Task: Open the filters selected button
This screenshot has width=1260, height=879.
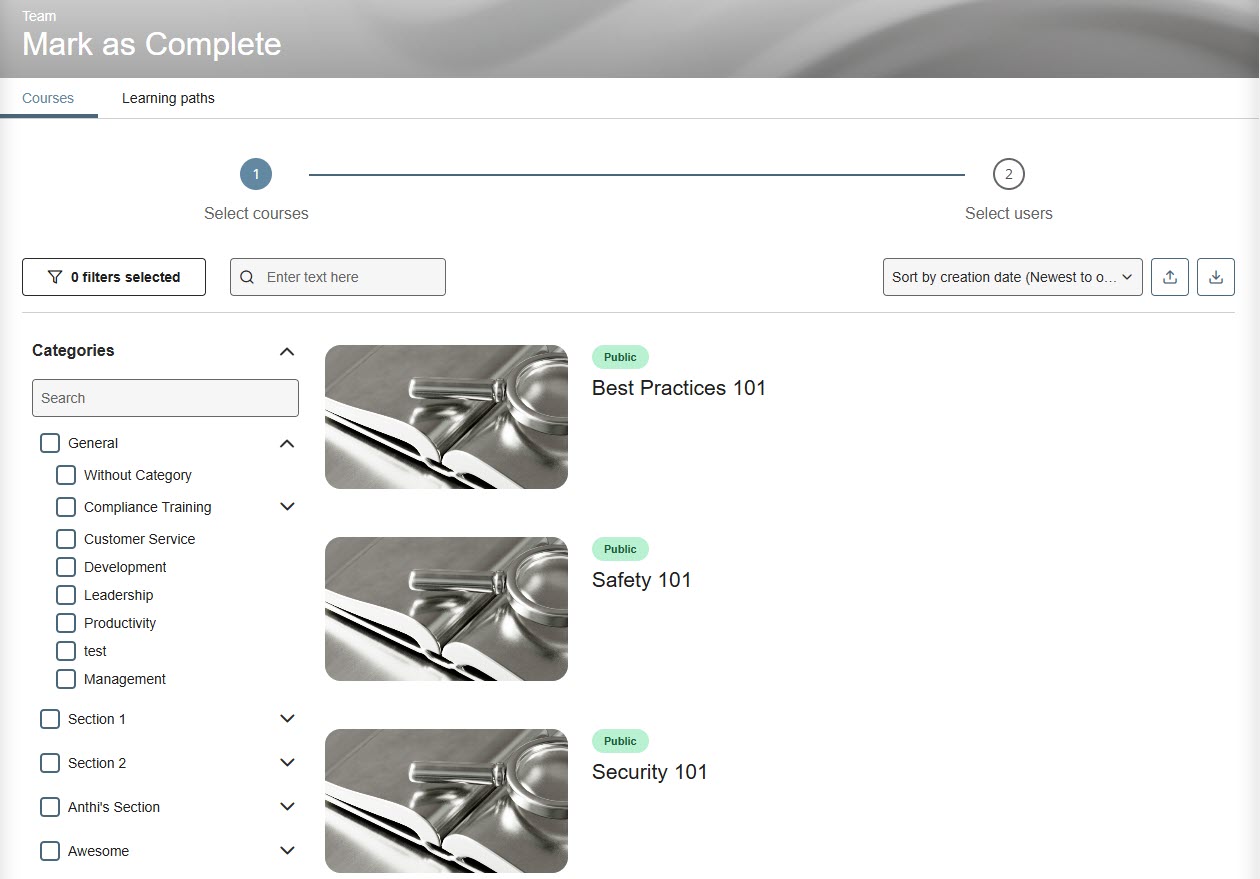Action: pyautogui.click(x=114, y=277)
